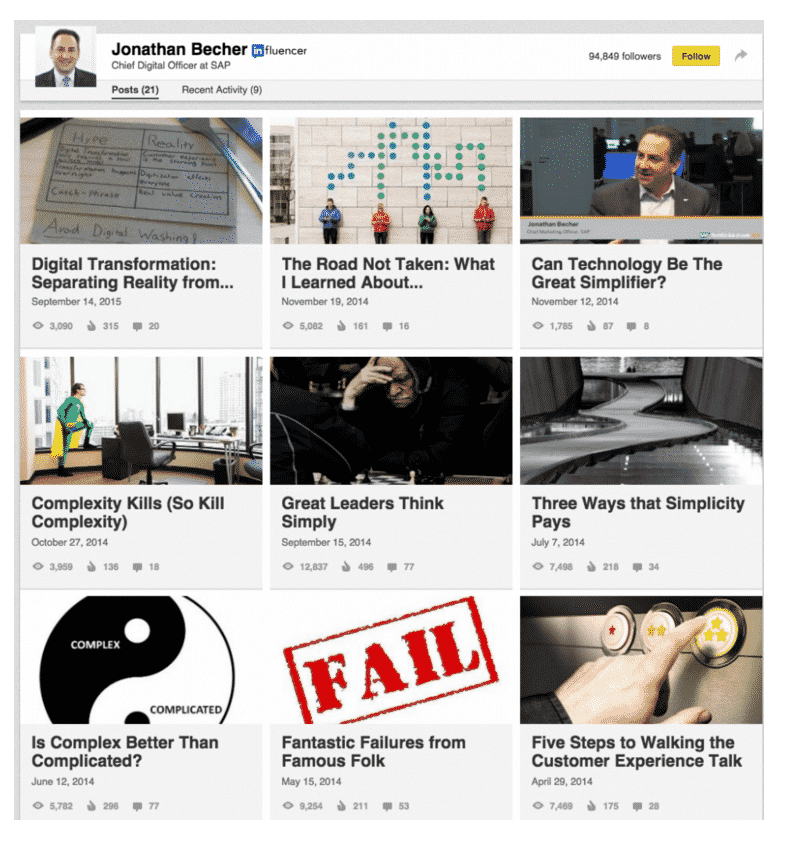Open the yin-yang Complex Complicated thumbnail
Image resolution: width=788 pixels, height=850 pixels.
(141, 660)
